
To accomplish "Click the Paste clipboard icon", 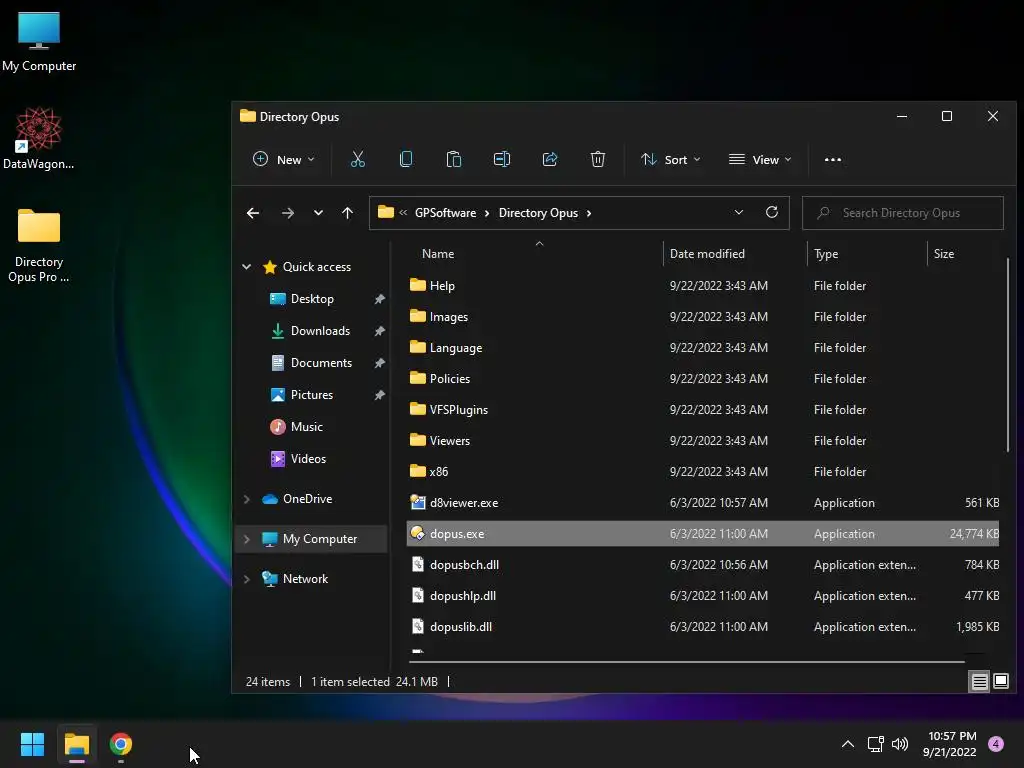I will coord(454,159).
